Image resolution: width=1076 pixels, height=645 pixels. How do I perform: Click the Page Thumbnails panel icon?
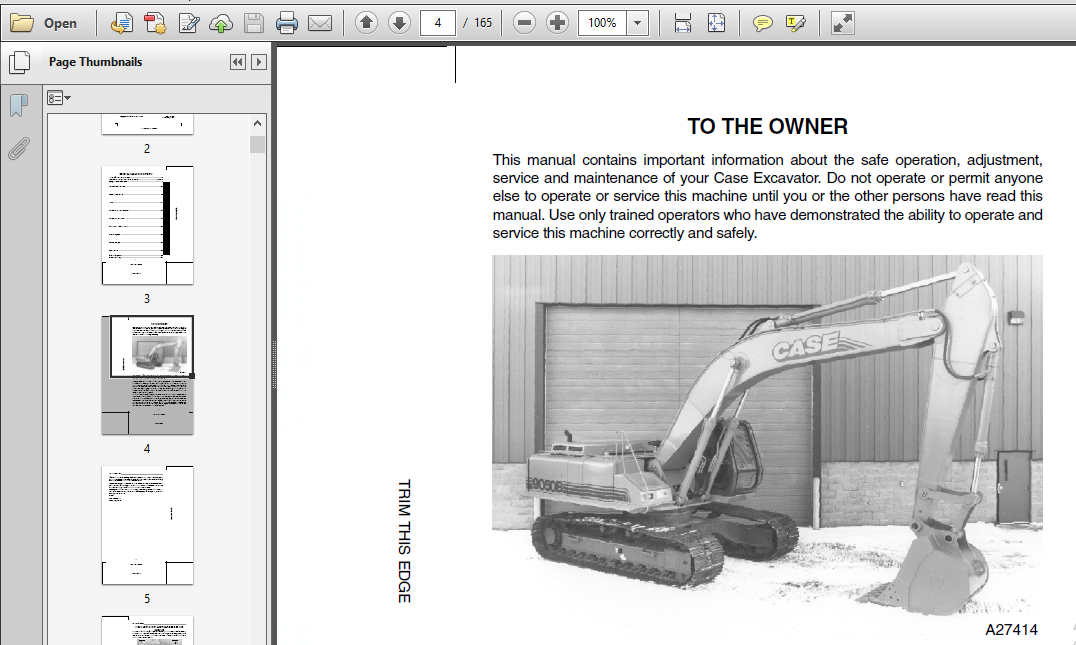[20, 62]
